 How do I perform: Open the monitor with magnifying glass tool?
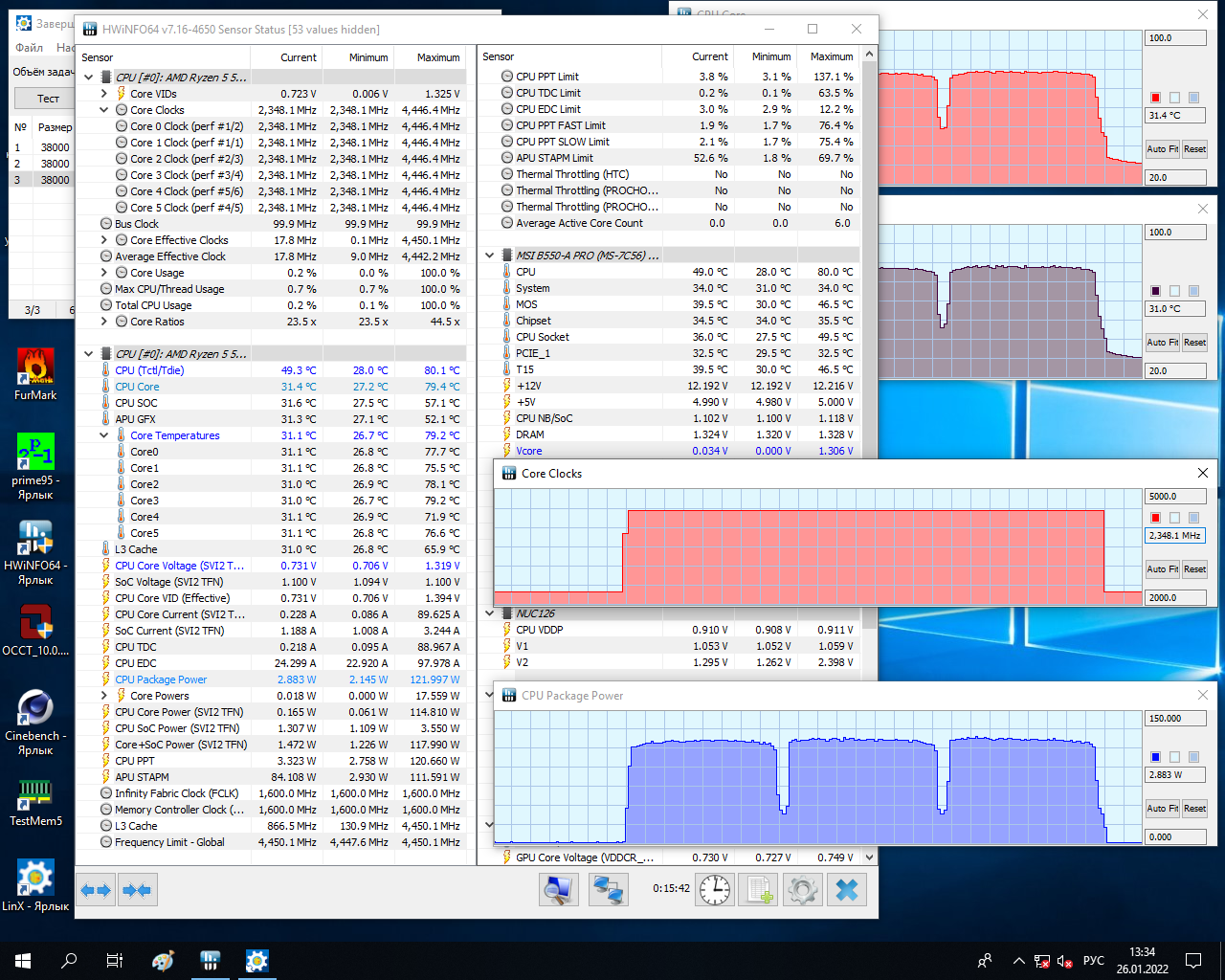click(x=558, y=890)
